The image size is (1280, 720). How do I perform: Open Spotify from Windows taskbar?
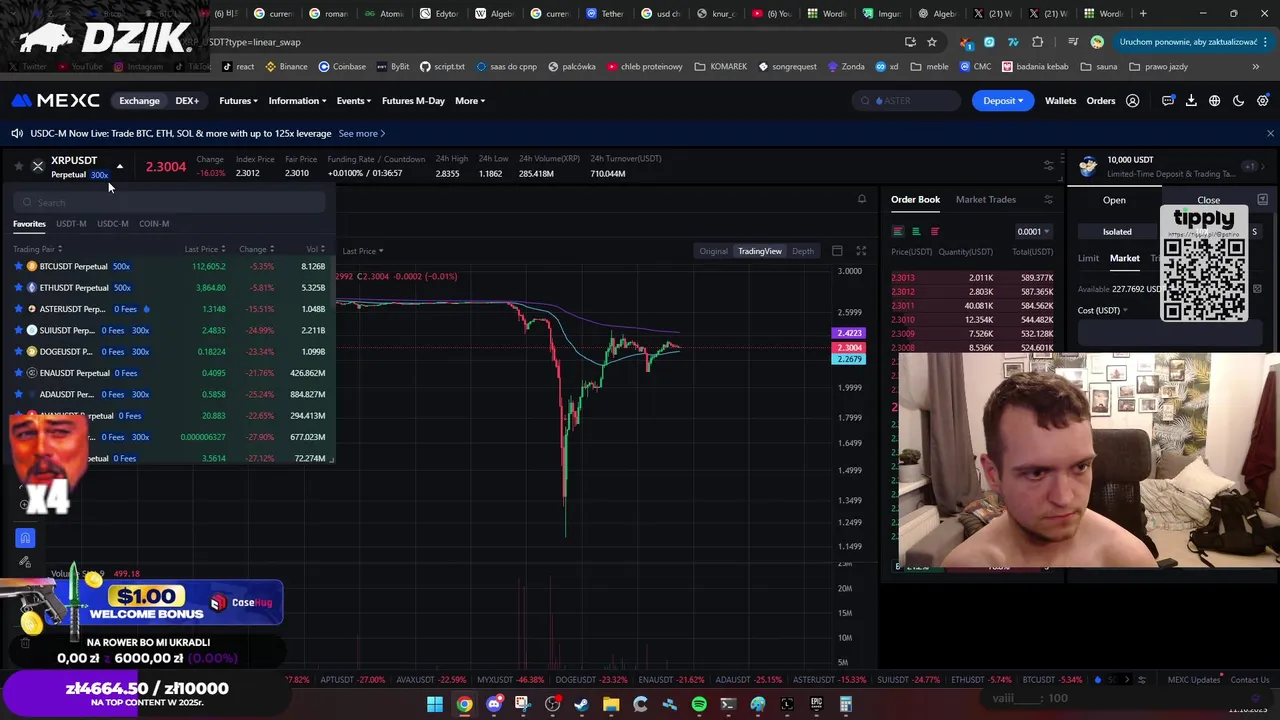(699, 704)
